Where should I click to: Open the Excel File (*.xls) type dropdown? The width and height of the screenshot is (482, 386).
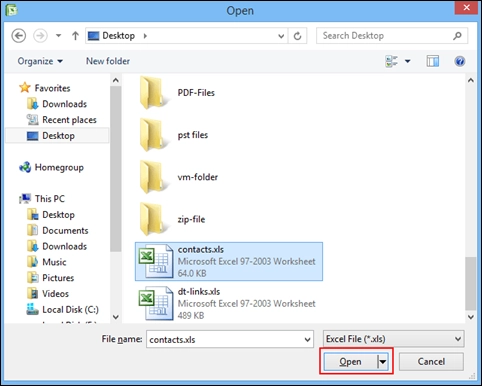coord(393,339)
